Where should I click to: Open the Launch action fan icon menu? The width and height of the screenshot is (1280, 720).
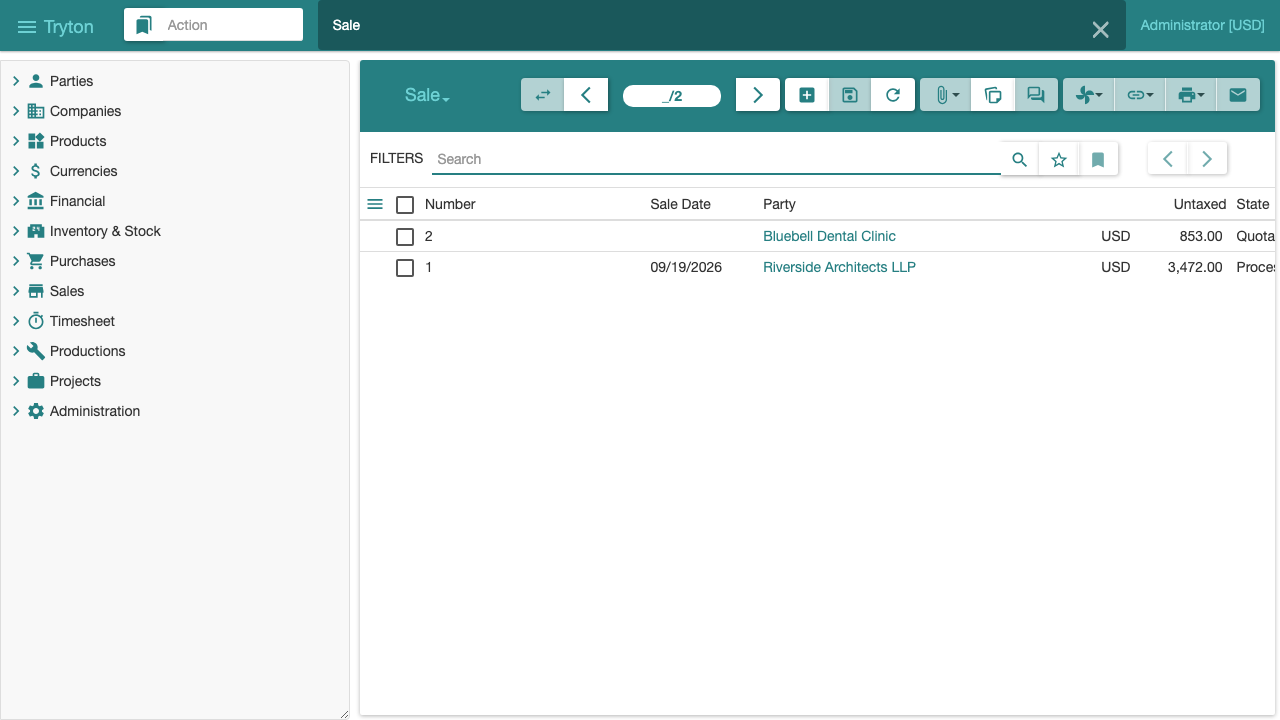coord(1089,95)
